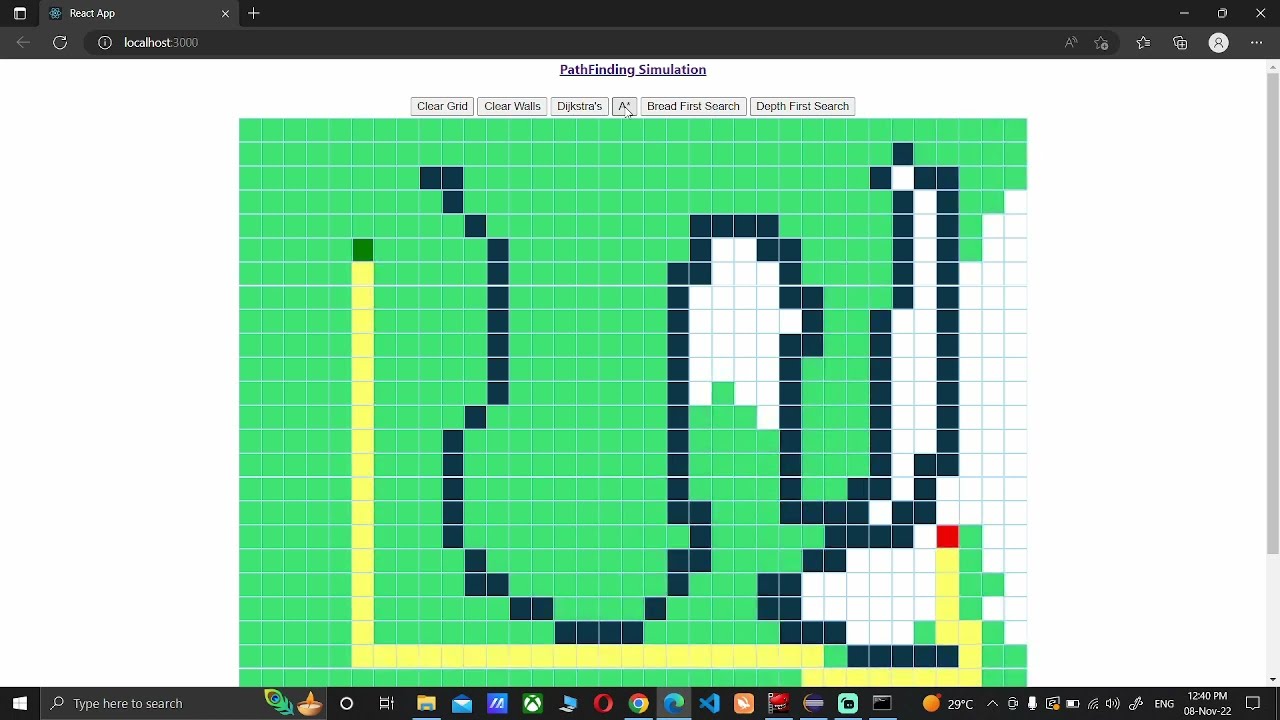Open the PathFinding Simulation title link

(x=633, y=69)
